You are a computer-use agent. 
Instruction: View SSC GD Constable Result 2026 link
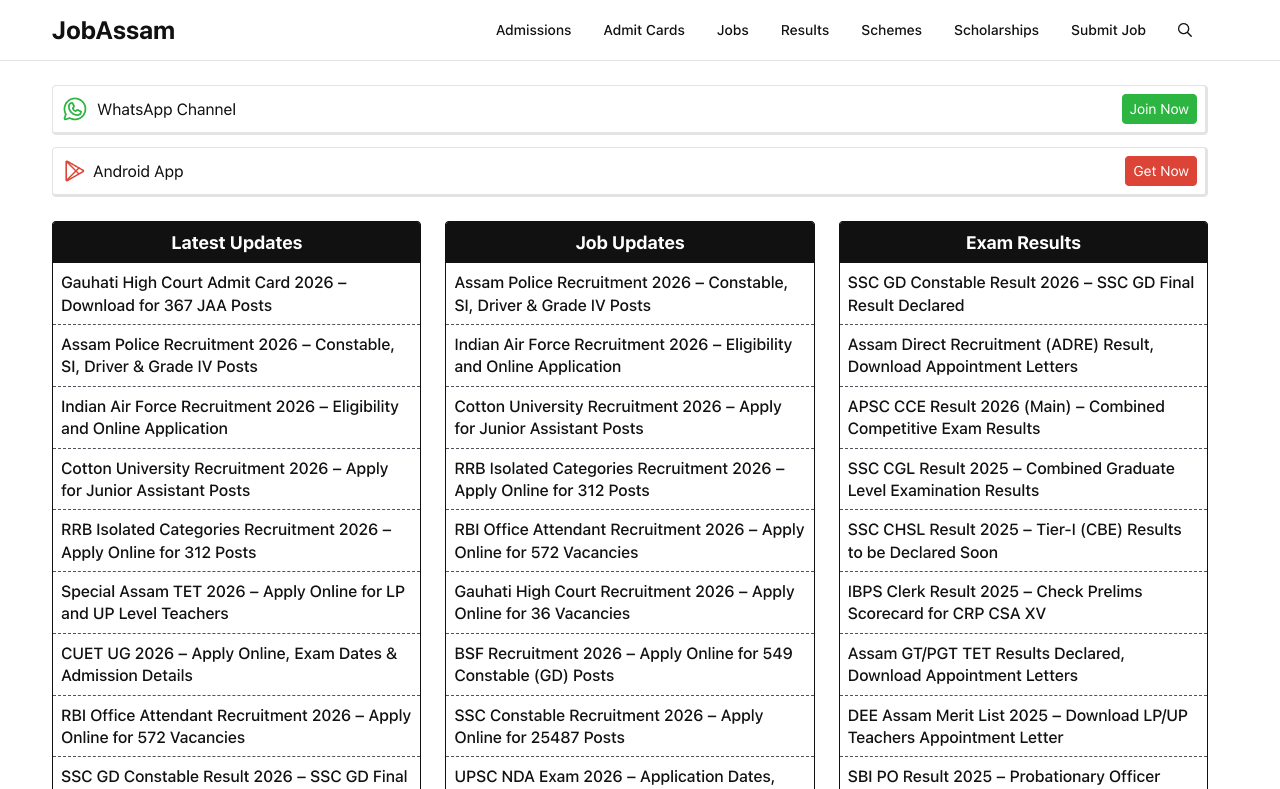(x=1020, y=293)
